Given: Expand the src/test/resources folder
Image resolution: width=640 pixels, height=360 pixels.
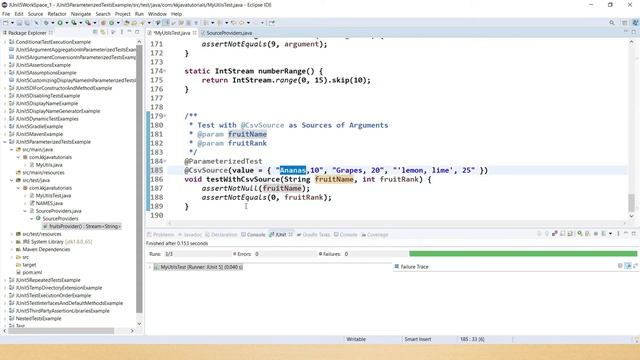Looking at the screenshot, I should point(11,234).
